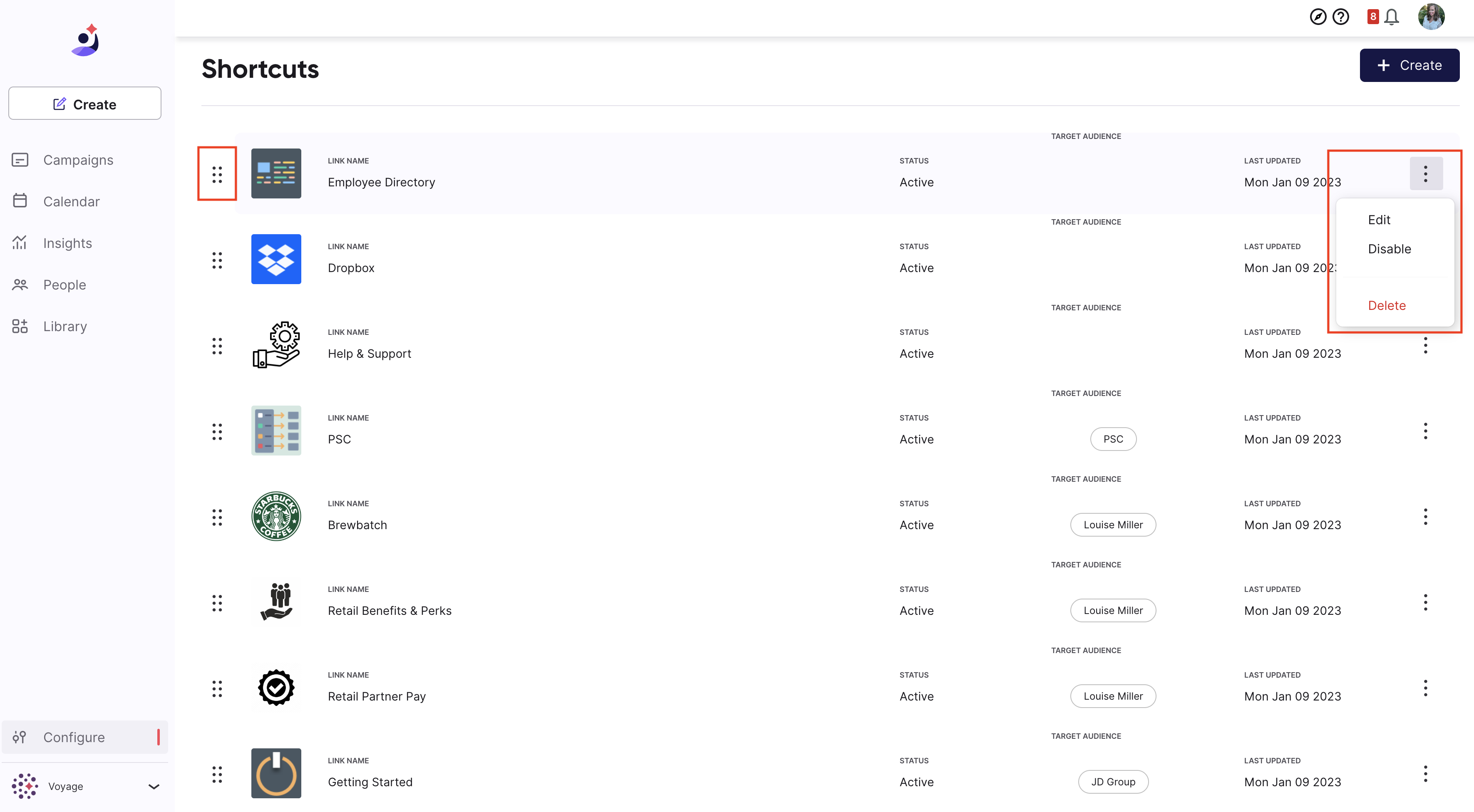Click Retail Partner Pay's Louise Miller tag

1113,696
